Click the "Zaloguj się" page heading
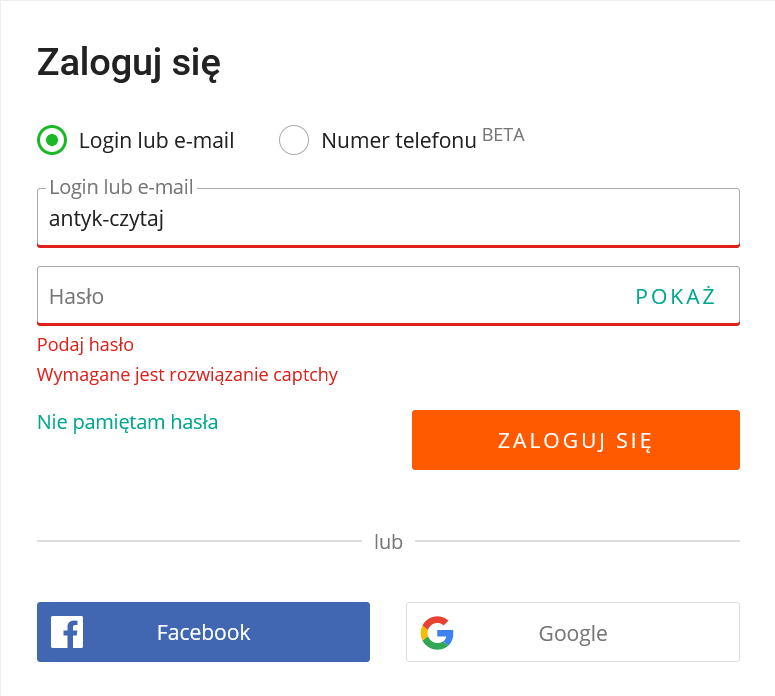Screen dimensions: 775x696 pos(129,63)
